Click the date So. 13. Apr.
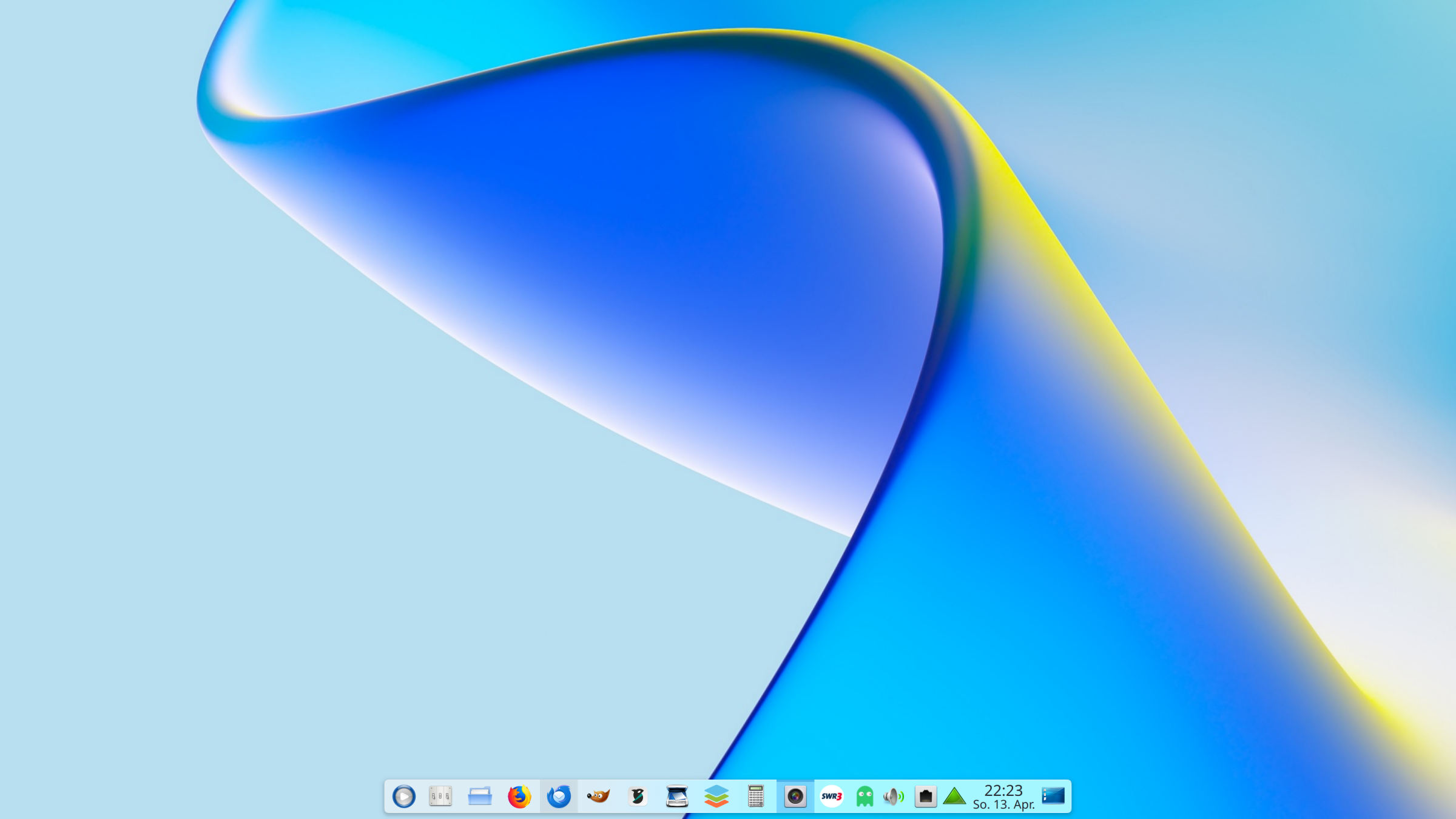The height and width of the screenshot is (819, 1456). coord(1003,805)
